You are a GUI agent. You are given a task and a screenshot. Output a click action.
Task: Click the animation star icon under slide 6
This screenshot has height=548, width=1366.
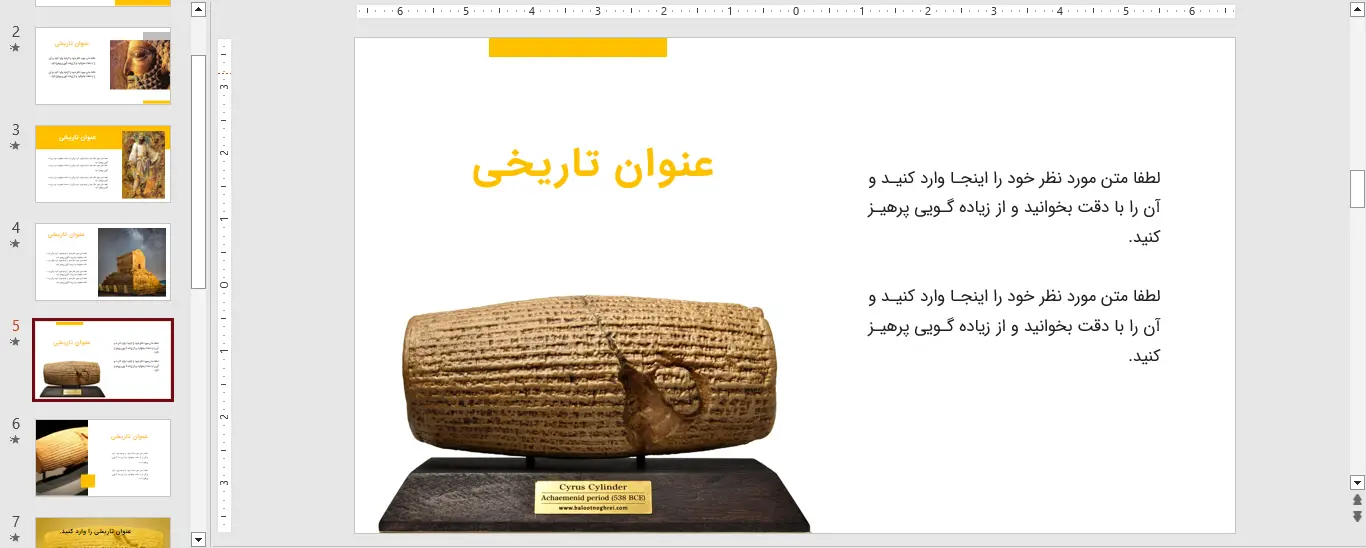click(x=15, y=440)
